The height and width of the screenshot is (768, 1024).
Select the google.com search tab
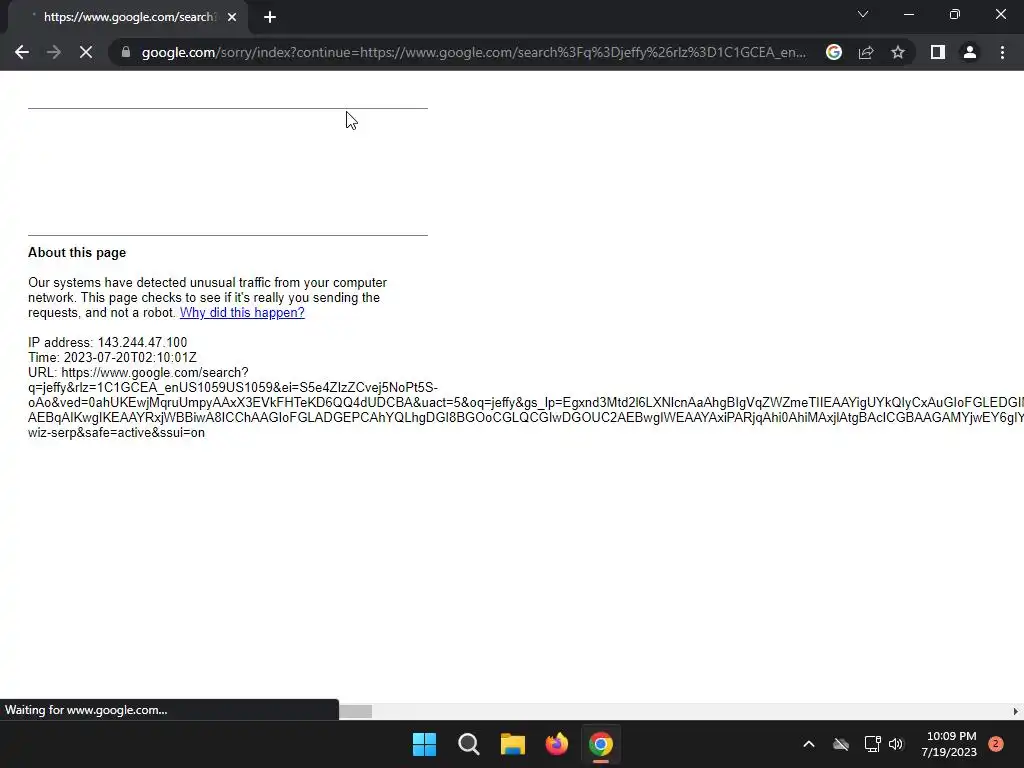click(x=128, y=17)
